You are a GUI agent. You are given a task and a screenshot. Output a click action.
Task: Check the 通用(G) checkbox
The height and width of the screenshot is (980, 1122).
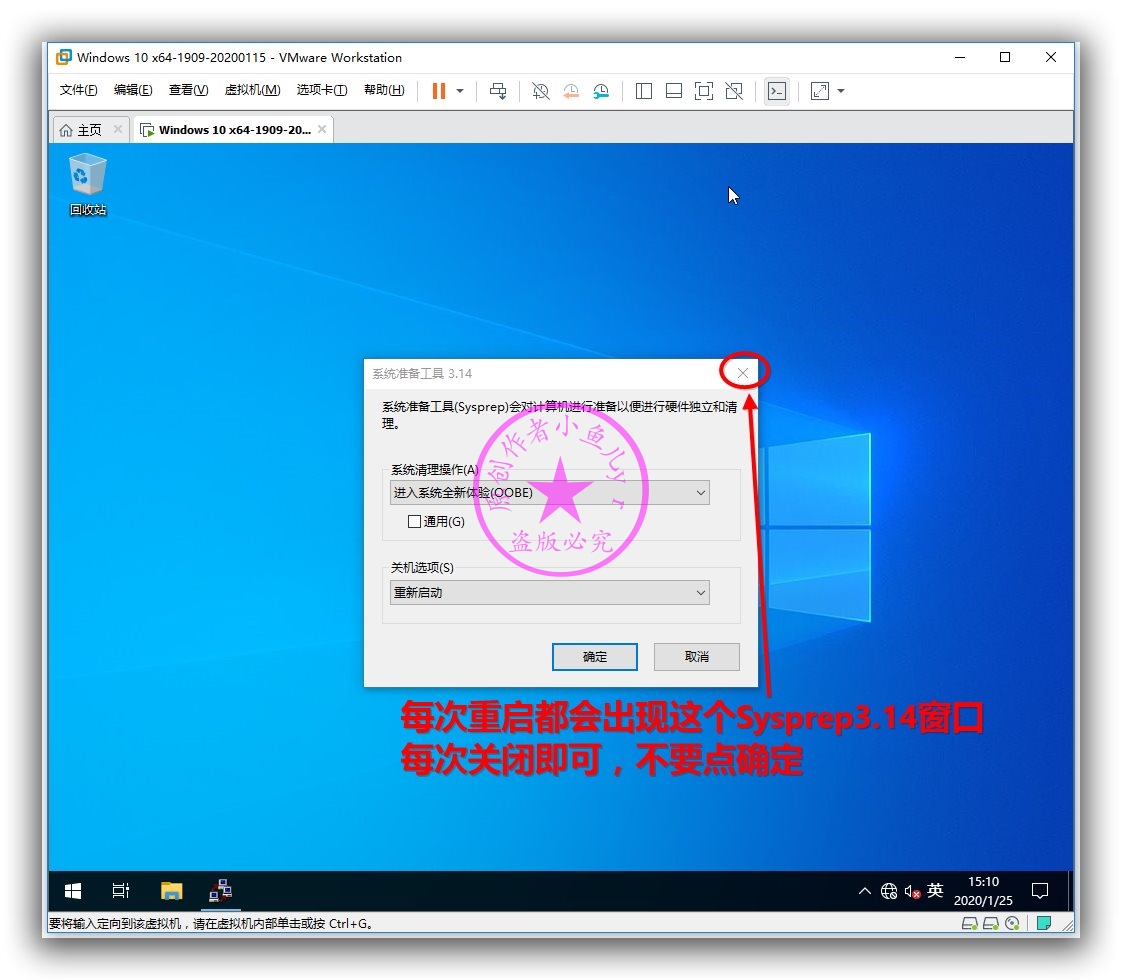point(414,521)
